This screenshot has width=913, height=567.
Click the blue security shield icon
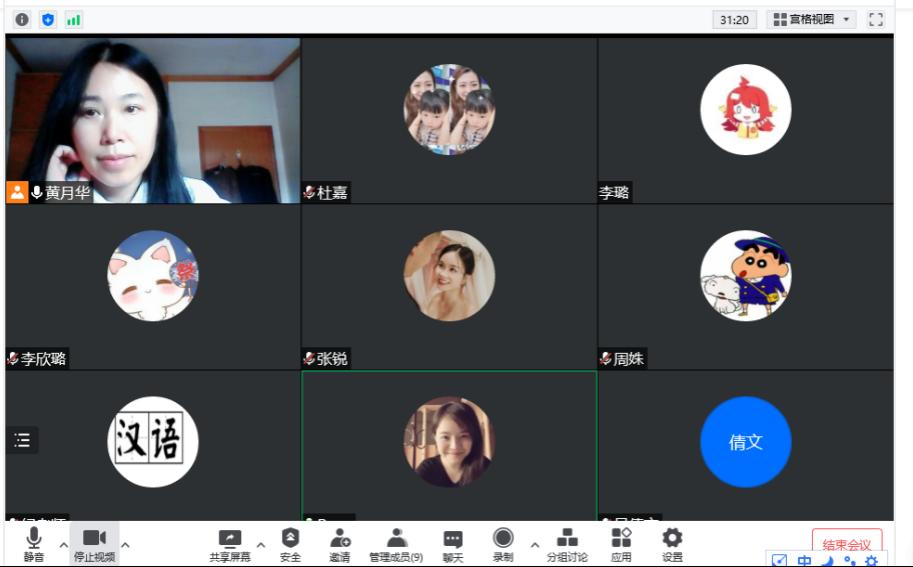click(48, 19)
